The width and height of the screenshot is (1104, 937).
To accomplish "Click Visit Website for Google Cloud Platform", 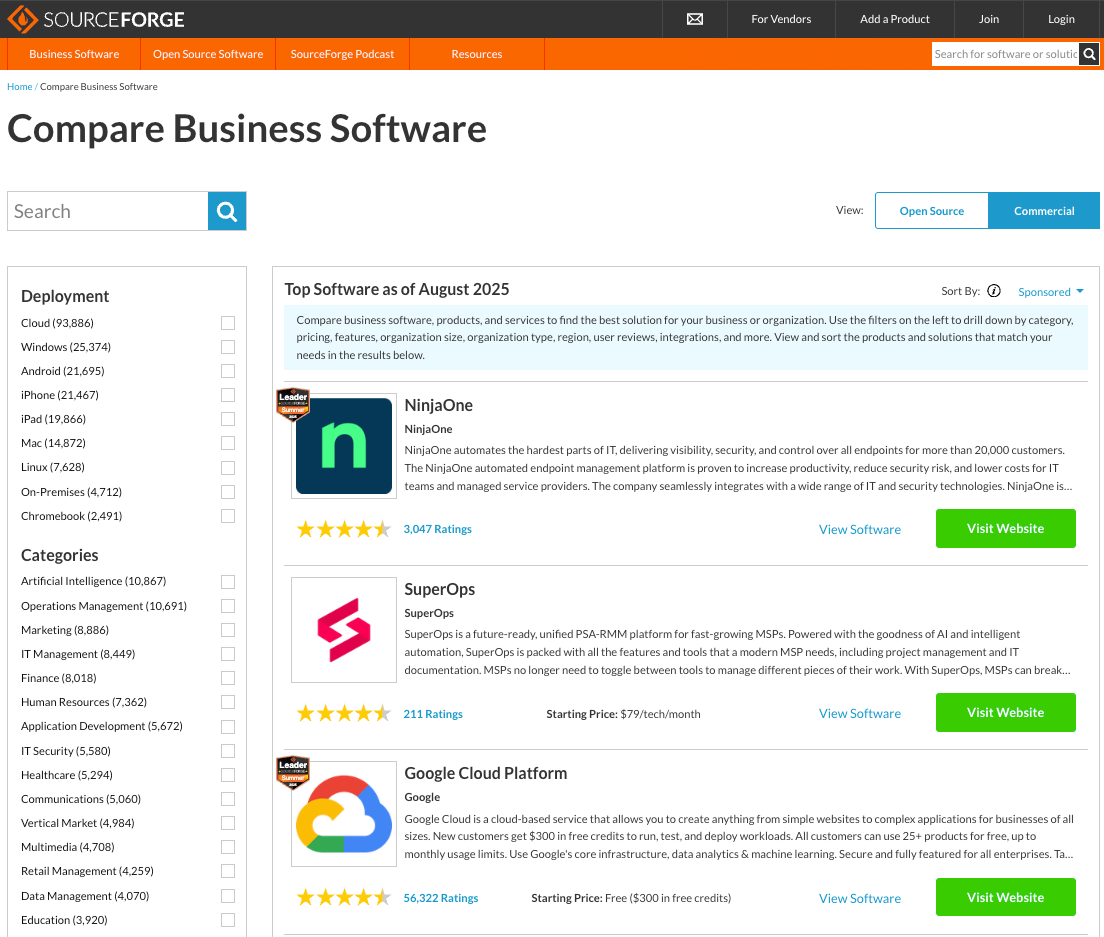I will (1005, 898).
